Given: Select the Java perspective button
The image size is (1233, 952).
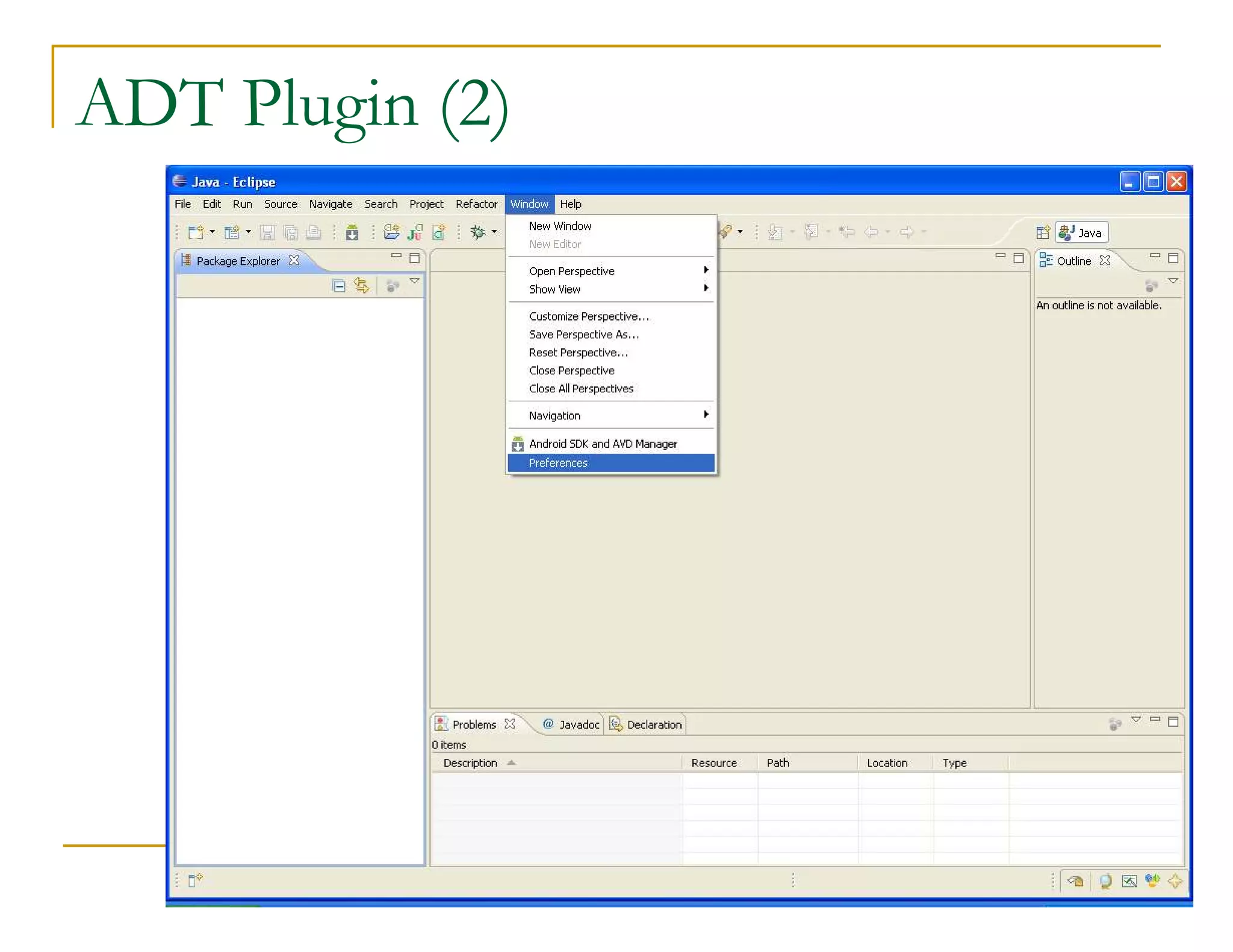Looking at the screenshot, I should pyautogui.click(x=1082, y=233).
